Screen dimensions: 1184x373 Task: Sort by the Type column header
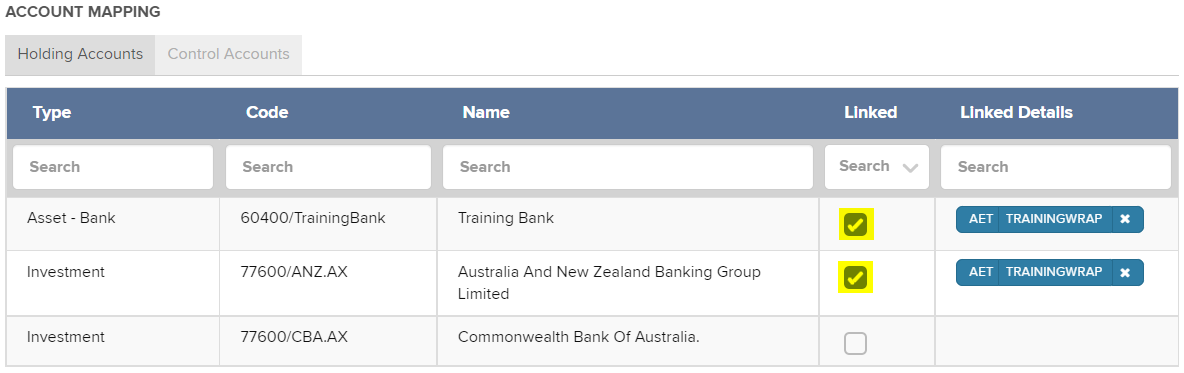coord(52,113)
